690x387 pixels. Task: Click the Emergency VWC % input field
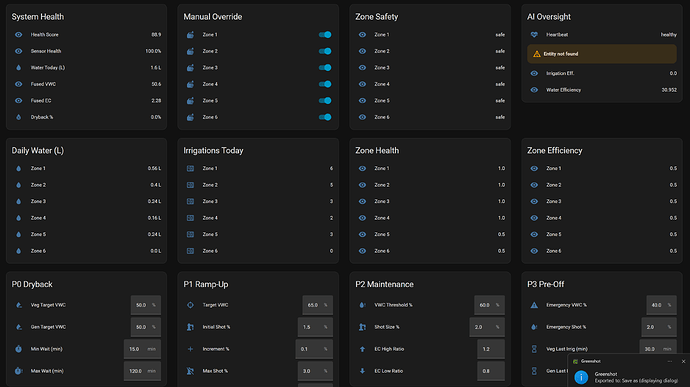point(661,305)
